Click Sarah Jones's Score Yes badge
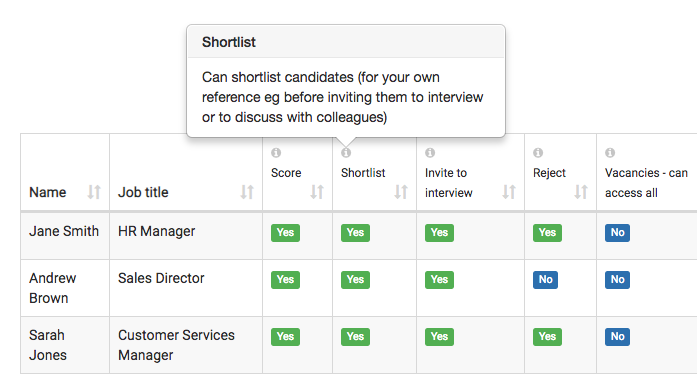697x381 pixels. click(x=285, y=337)
